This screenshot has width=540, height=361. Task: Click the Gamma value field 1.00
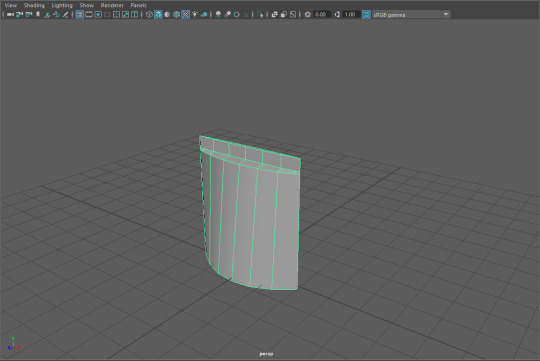coord(351,14)
